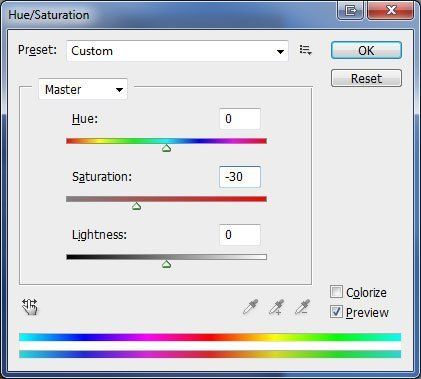Click the Lightness black-to-white track
Viewport: 421px width, 379px height.
[166, 257]
